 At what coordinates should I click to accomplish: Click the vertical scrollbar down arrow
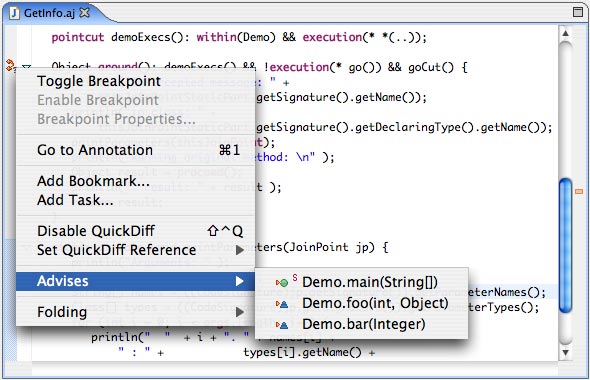coord(566,353)
